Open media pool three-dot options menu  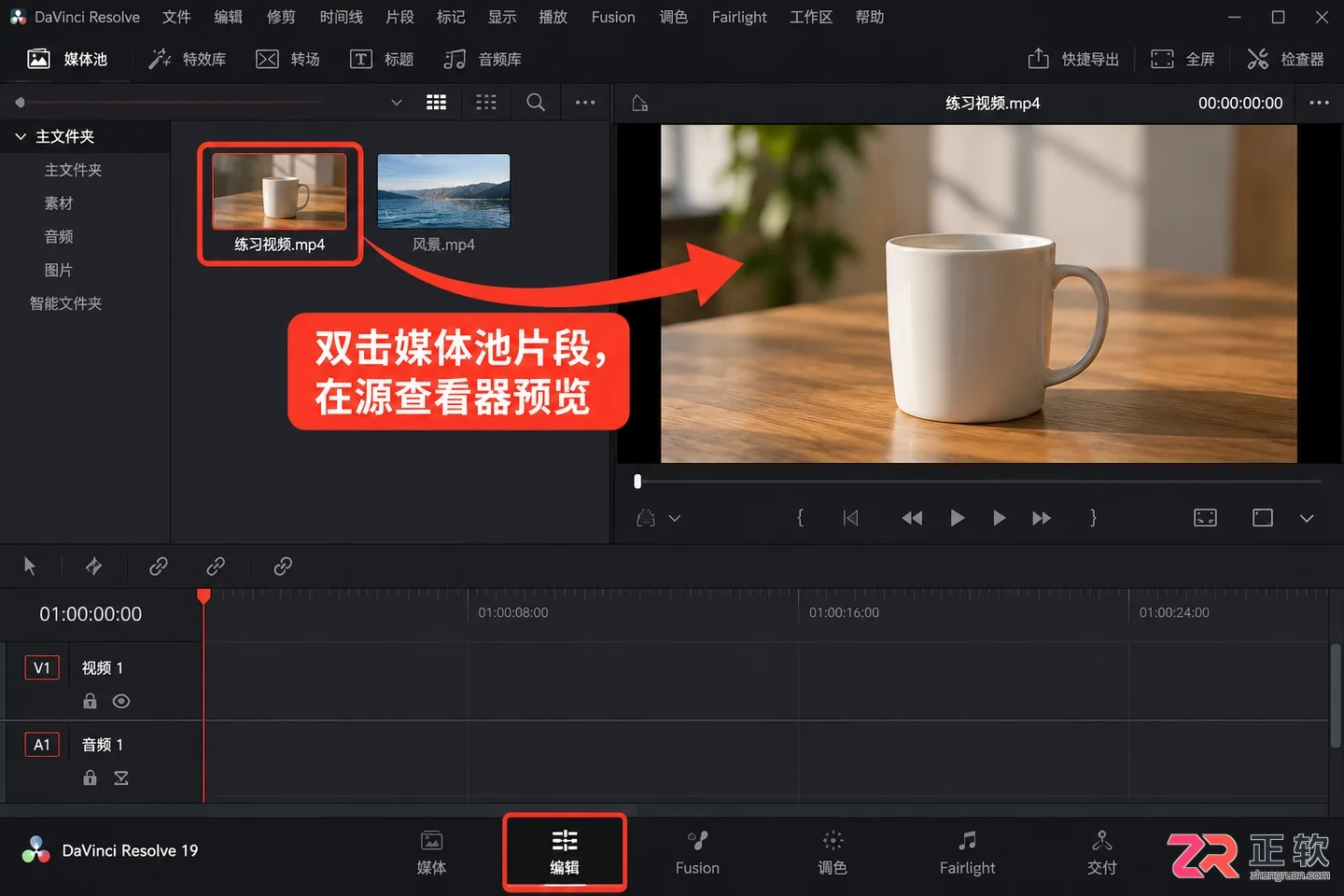[585, 103]
